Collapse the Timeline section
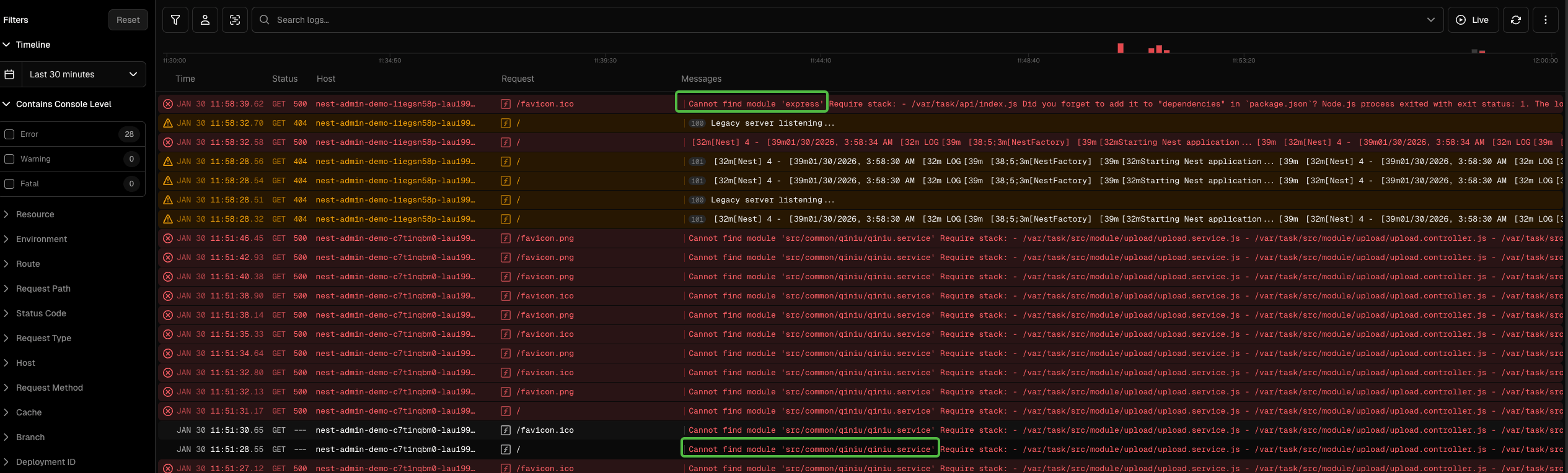Screen dimensions: 1568x473 pos(33,45)
